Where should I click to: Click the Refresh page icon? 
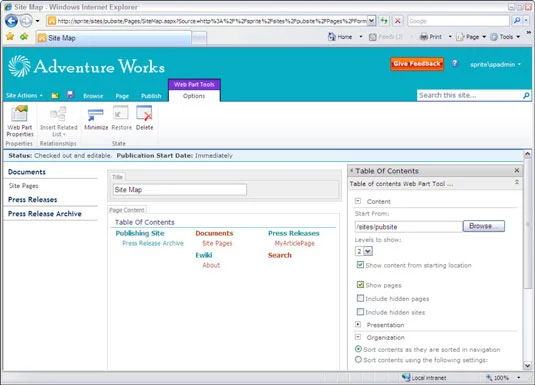(384, 21)
